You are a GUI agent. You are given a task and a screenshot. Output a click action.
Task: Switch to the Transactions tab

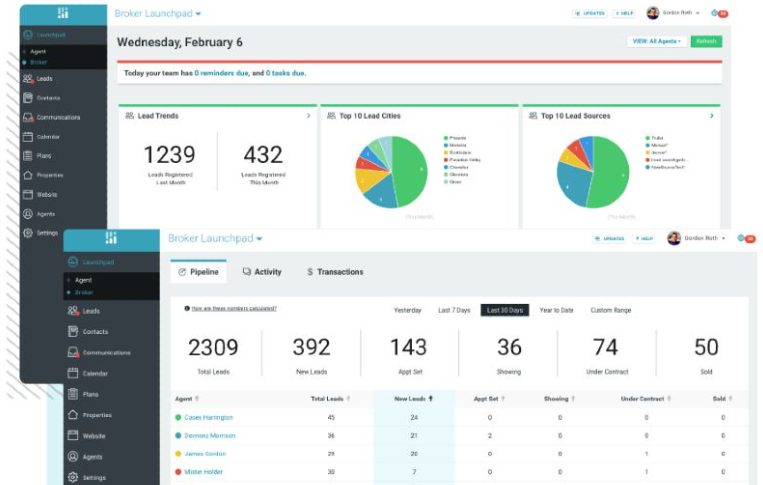pos(335,272)
